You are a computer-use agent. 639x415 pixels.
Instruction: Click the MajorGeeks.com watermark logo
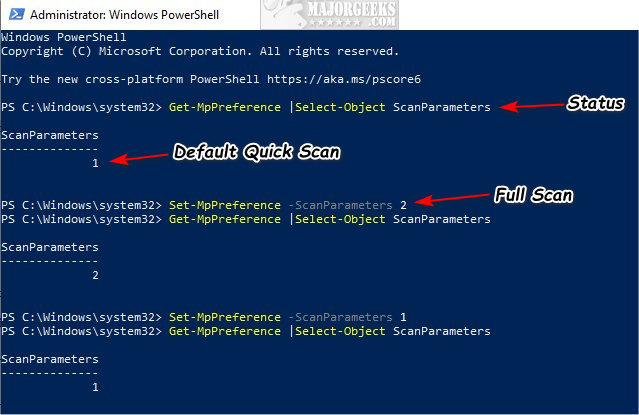tap(330, 14)
